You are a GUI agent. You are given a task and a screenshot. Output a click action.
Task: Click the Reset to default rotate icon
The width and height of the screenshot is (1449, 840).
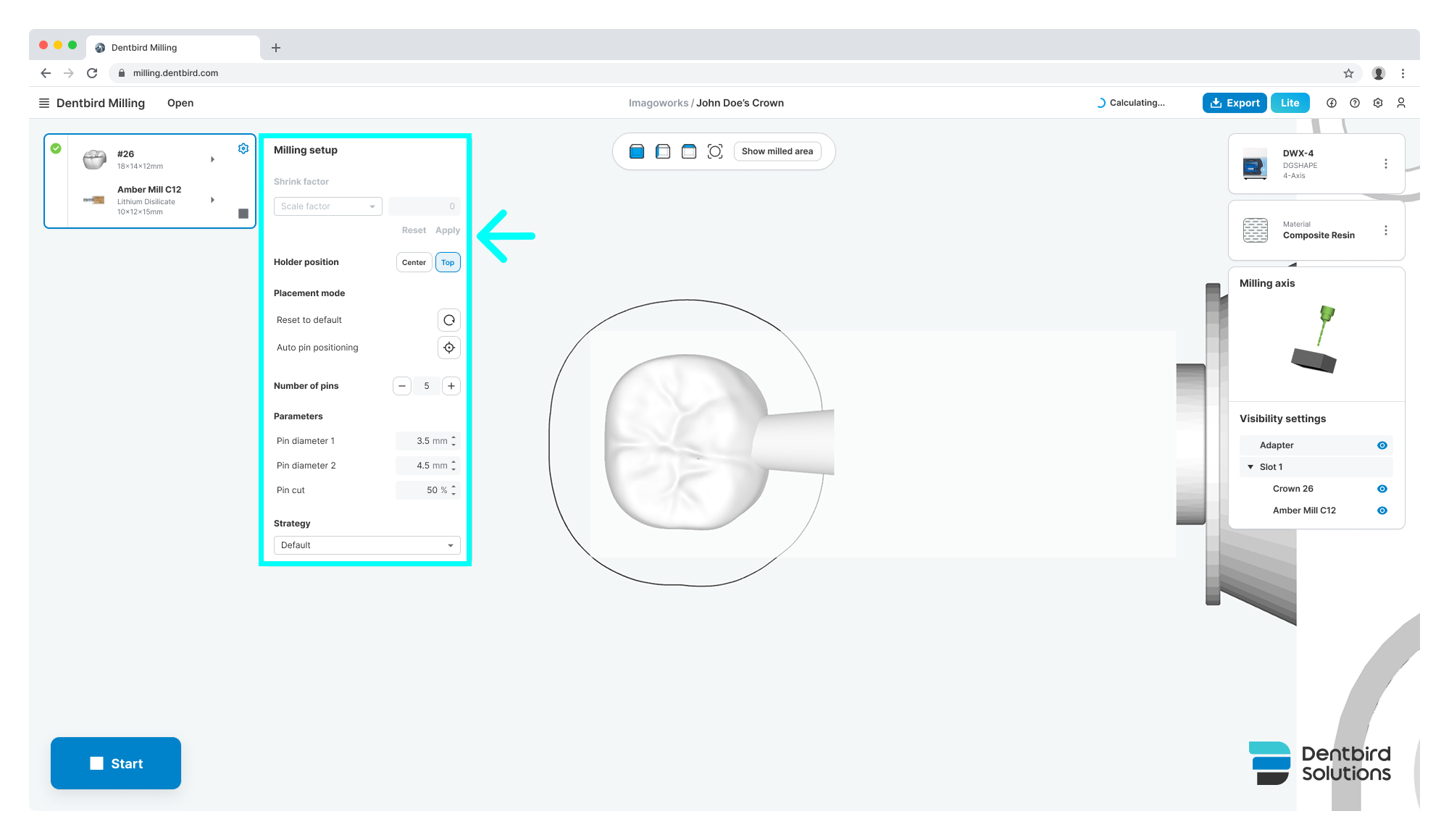pos(449,320)
